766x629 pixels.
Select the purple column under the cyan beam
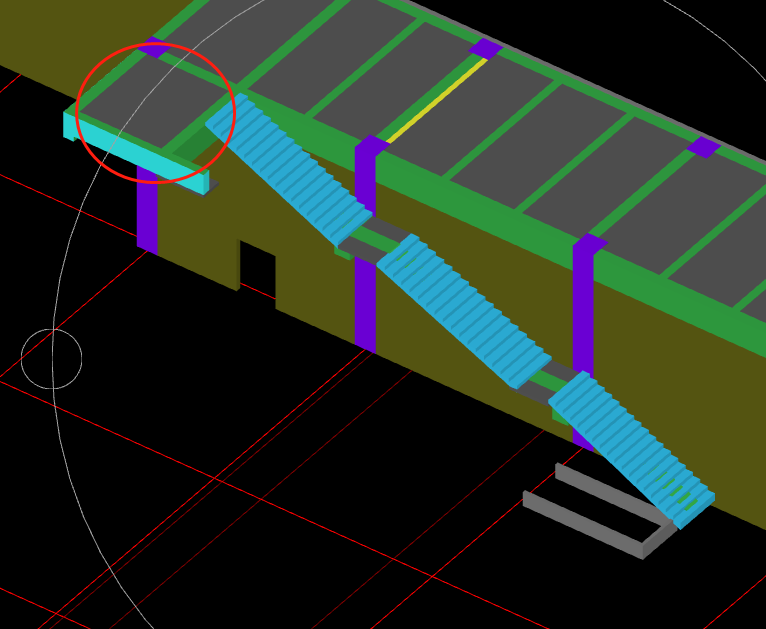pyautogui.click(x=147, y=210)
